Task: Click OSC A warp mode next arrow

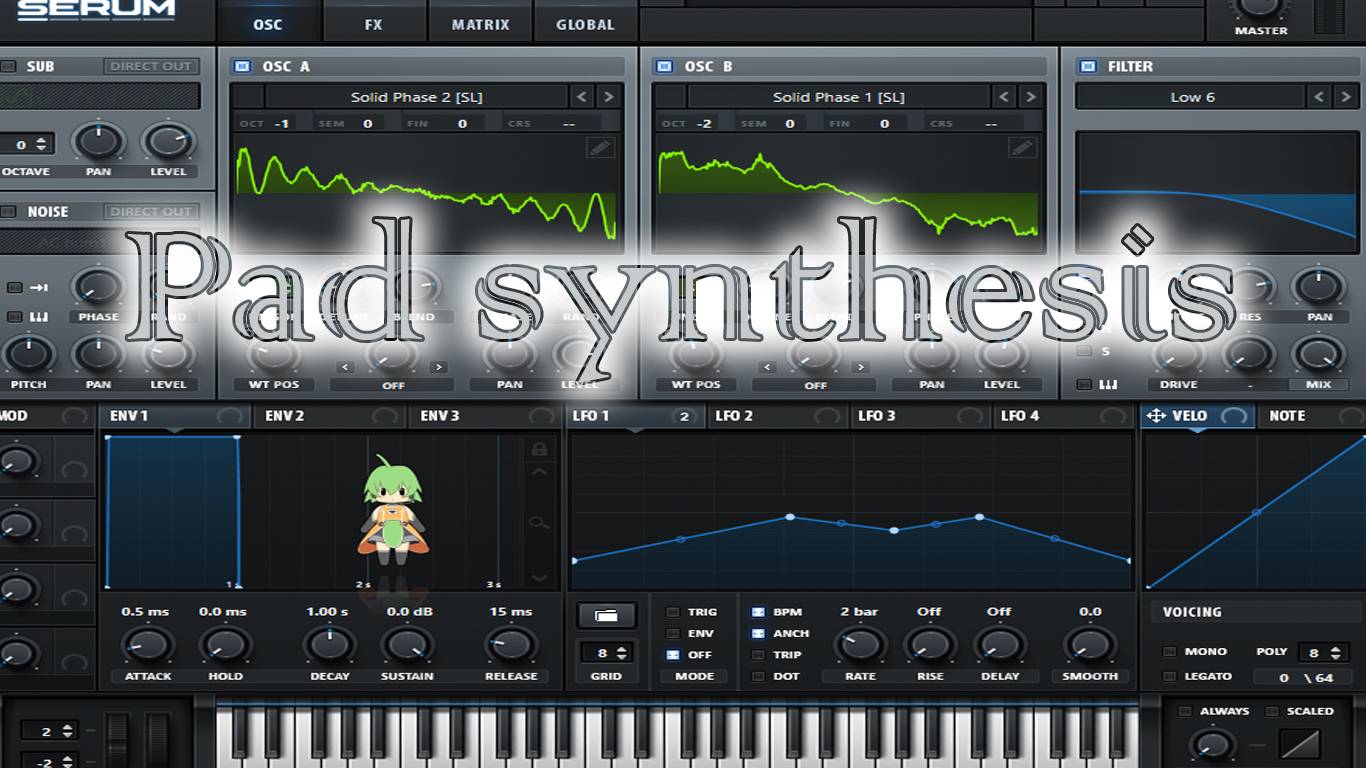Action: coord(438,368)
